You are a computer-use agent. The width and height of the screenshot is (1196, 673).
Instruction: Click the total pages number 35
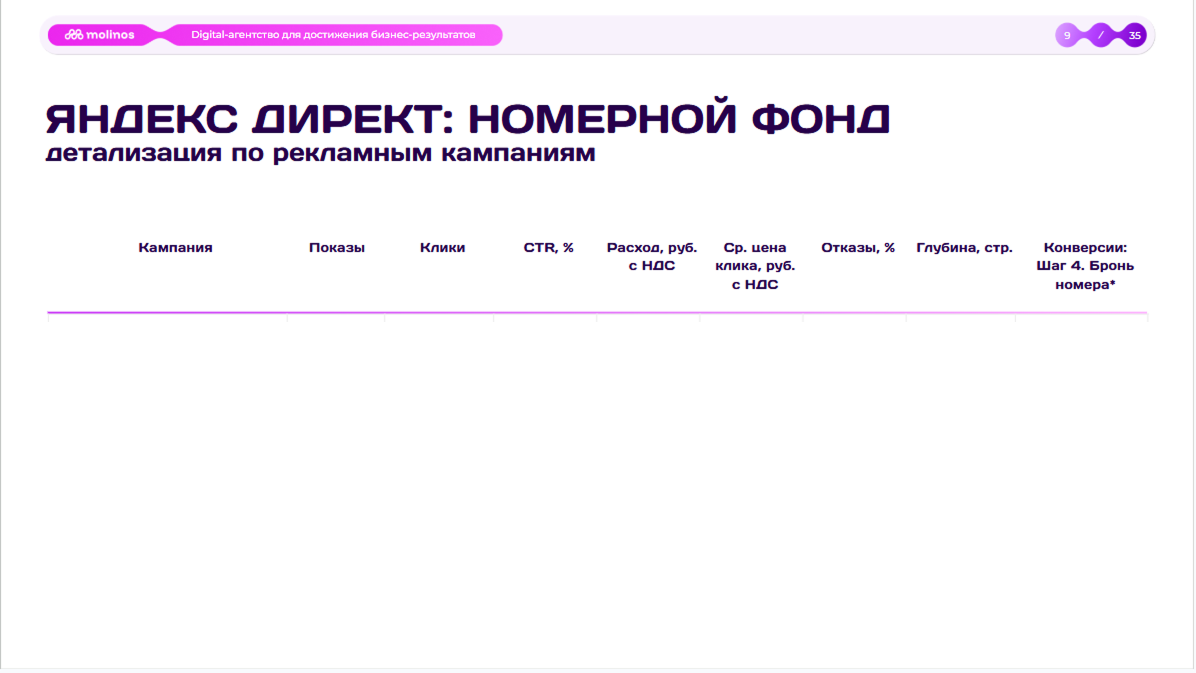(1134, 35)
